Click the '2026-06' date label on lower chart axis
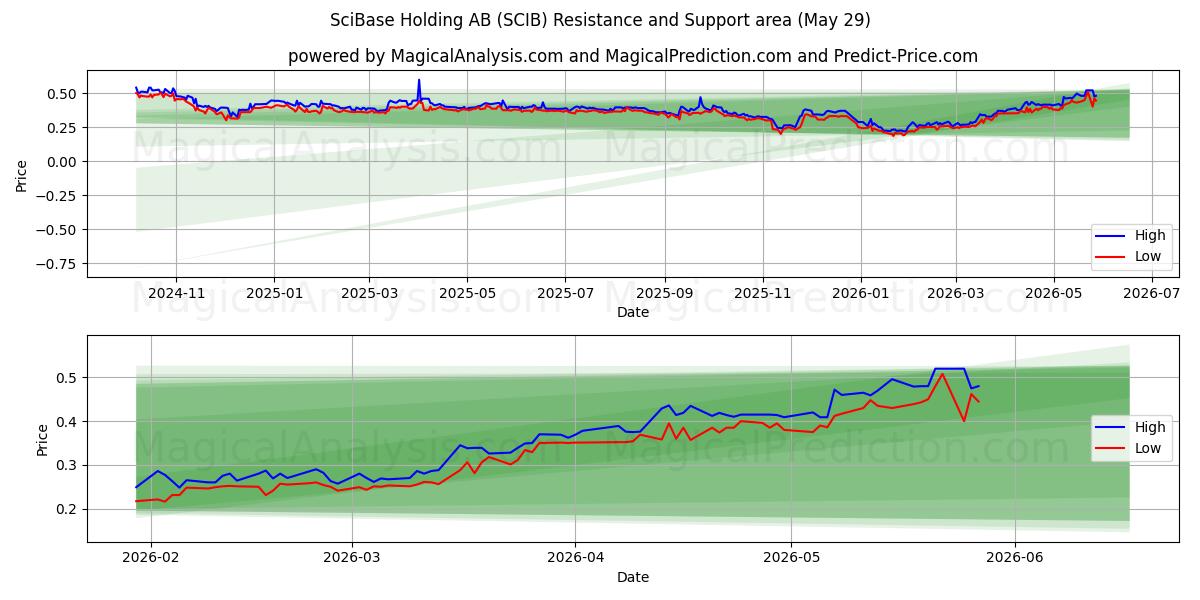The image size is (1200, 600). [1015, 558]
